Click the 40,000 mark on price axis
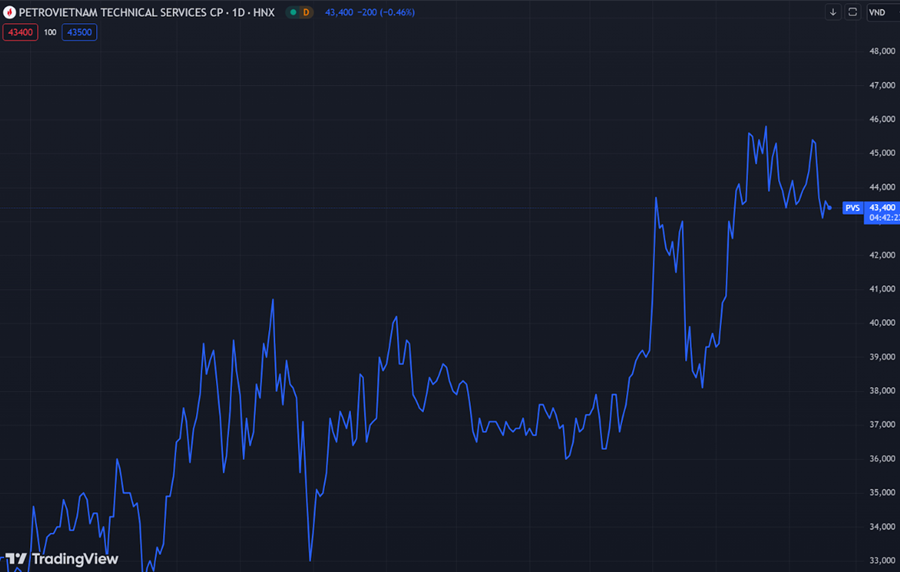 point(881,323)
